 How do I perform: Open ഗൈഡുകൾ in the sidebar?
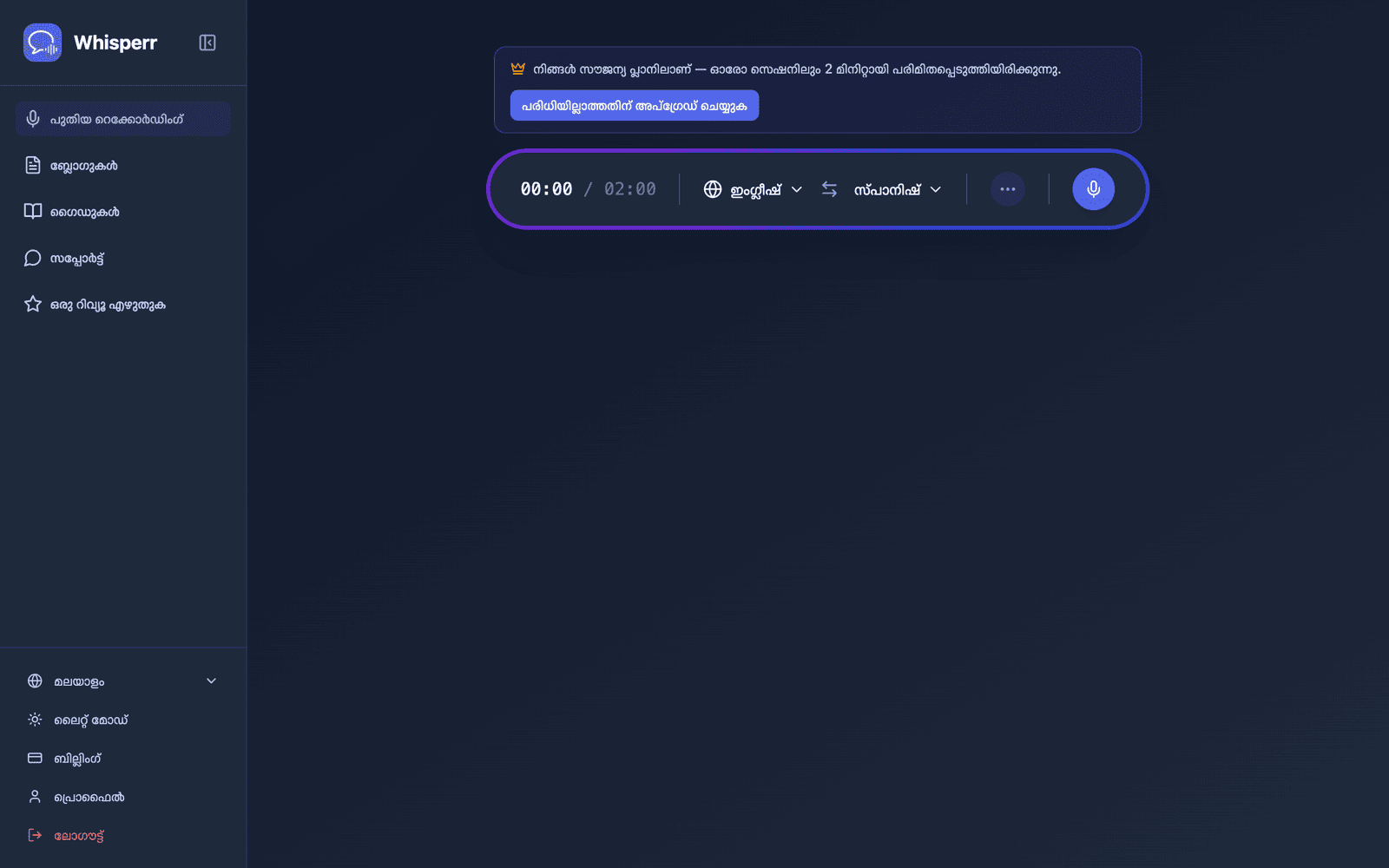click(122, 212)
